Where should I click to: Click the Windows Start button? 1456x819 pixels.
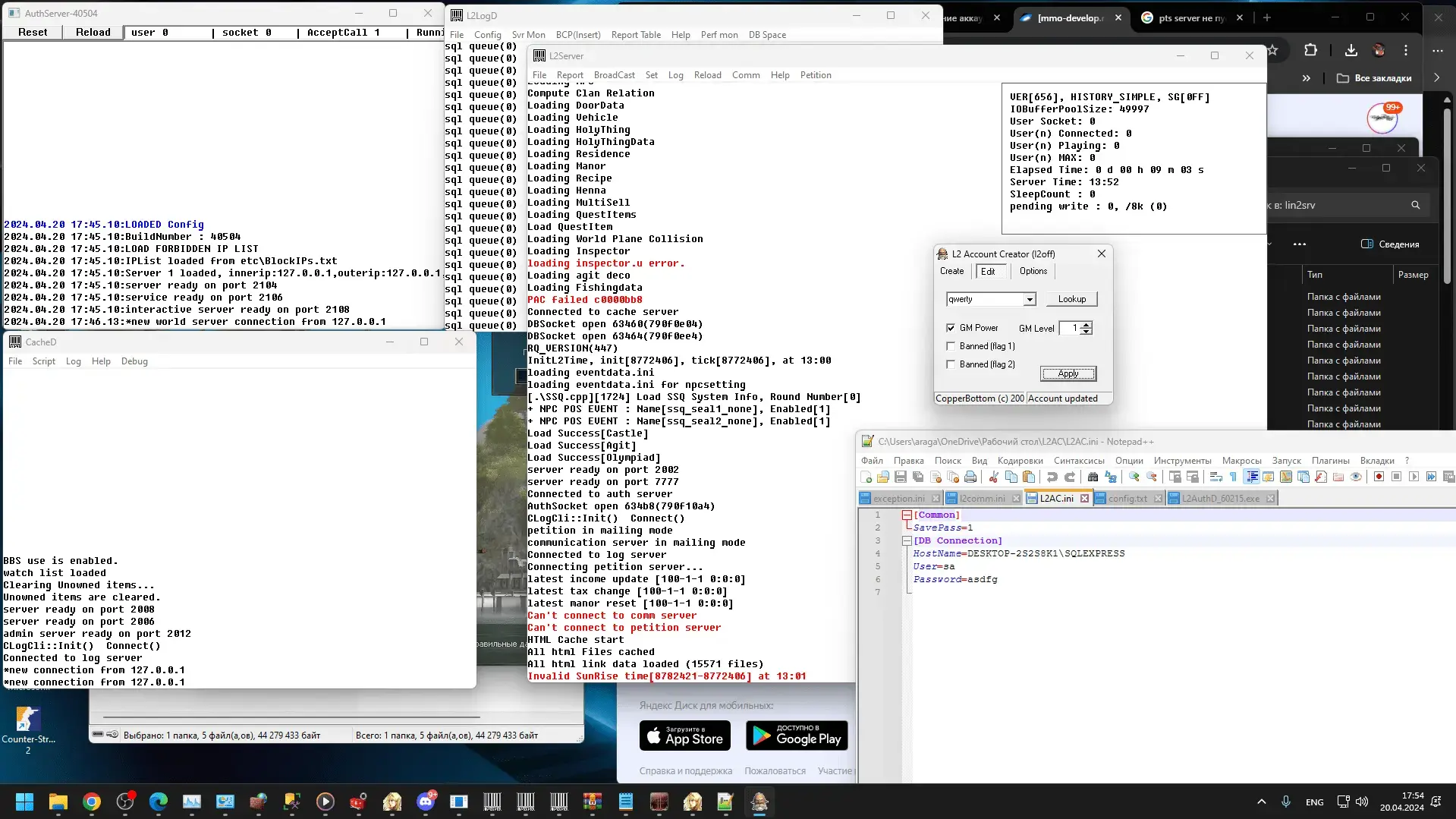click(x=24, y=802)
